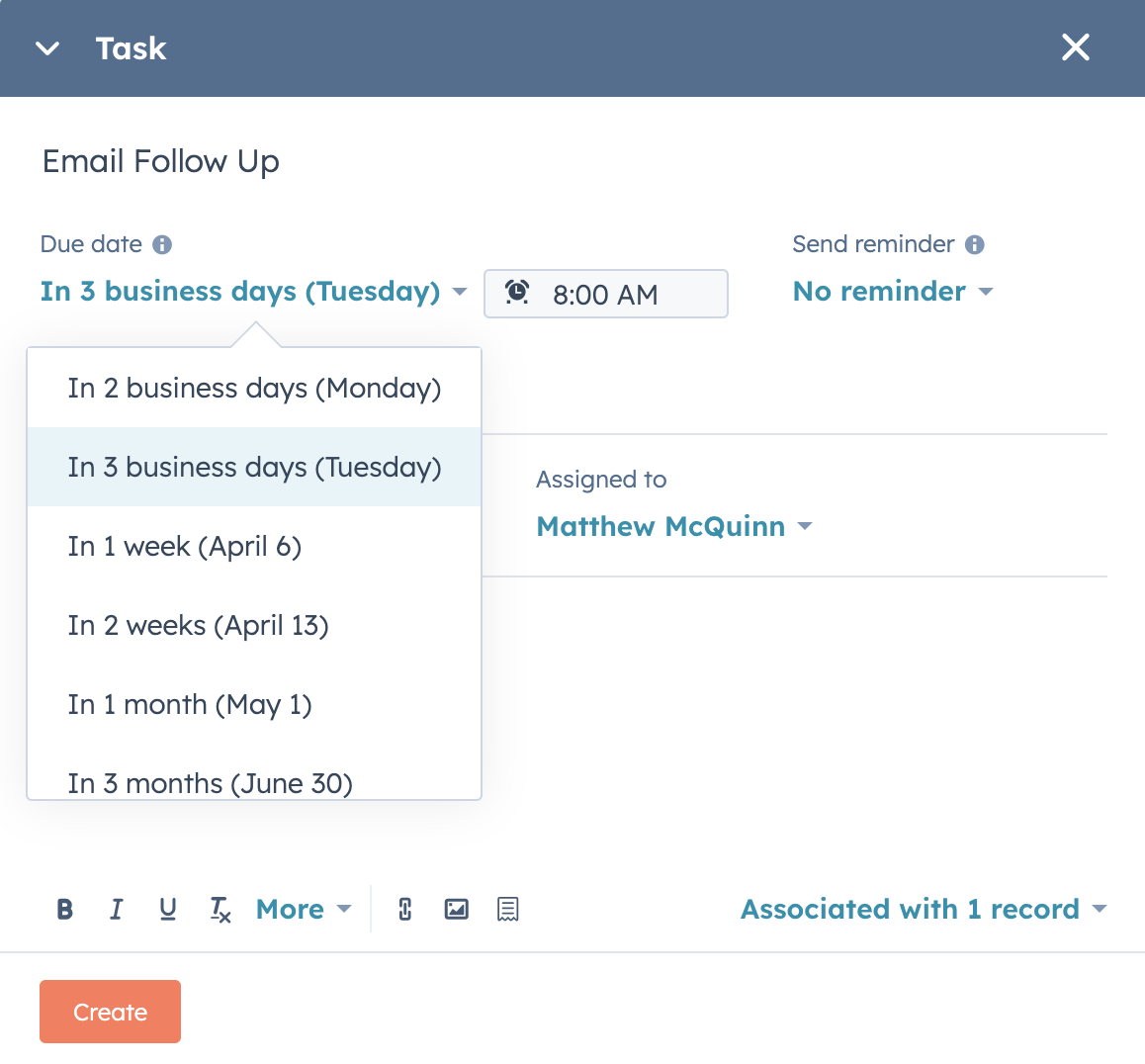Select In 2 business days (Monday)
The width and height of the screenshot is (1145, 1064).
(254, 389)
